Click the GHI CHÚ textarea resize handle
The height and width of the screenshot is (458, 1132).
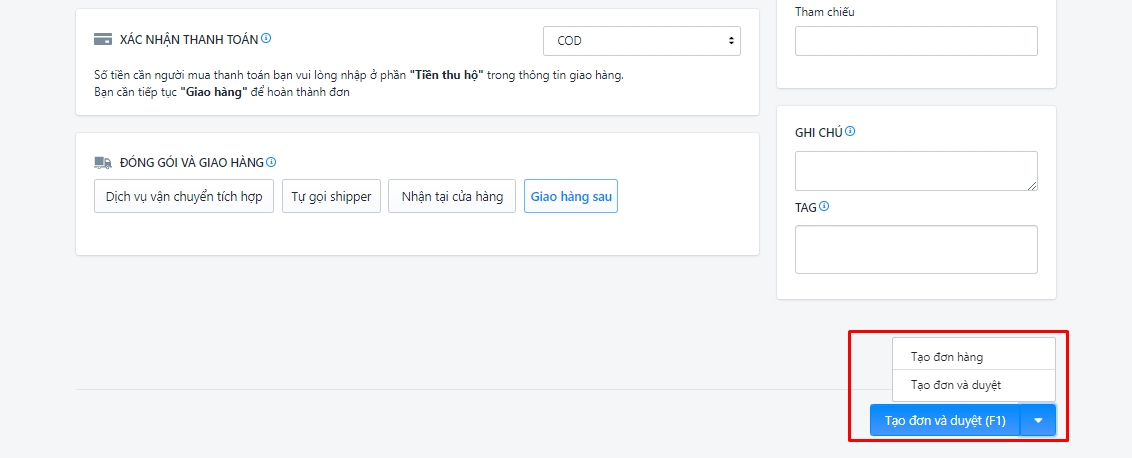[x=1032, y=185]
